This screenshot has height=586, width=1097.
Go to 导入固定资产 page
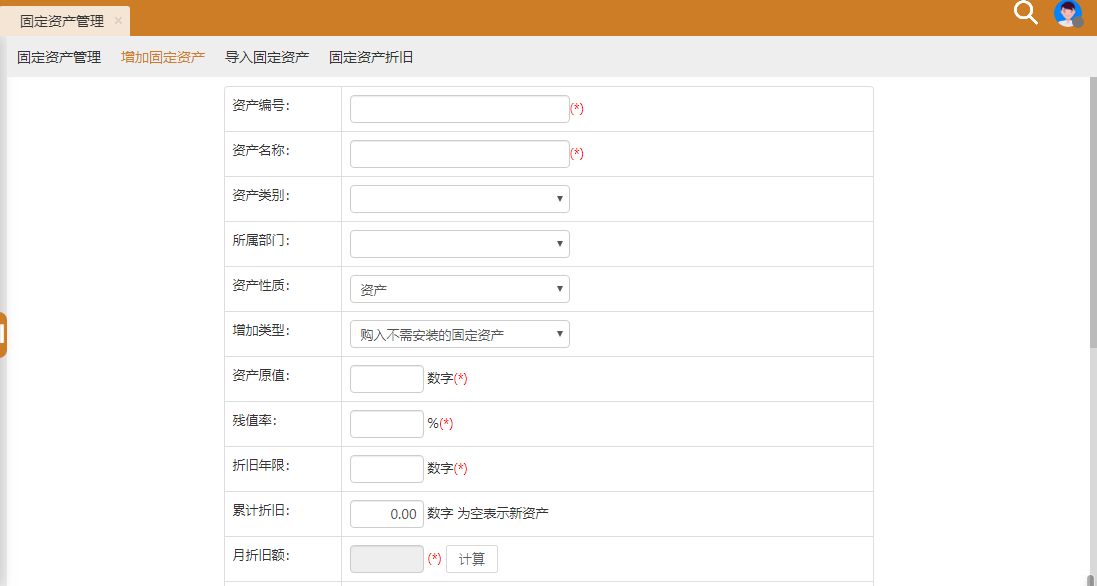pos(267,57)
